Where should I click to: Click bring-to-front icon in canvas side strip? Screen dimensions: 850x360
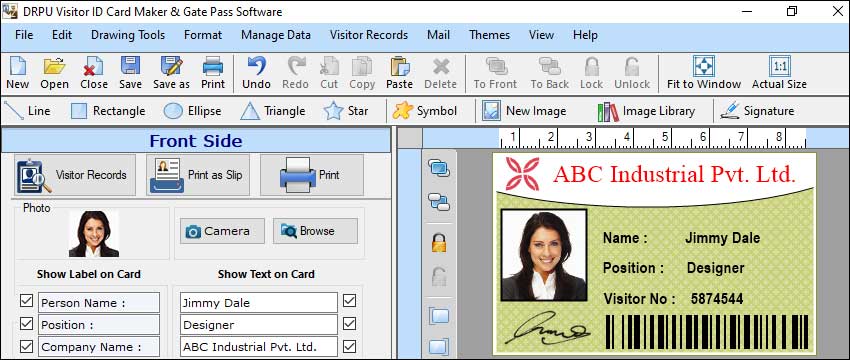(439, 169)
